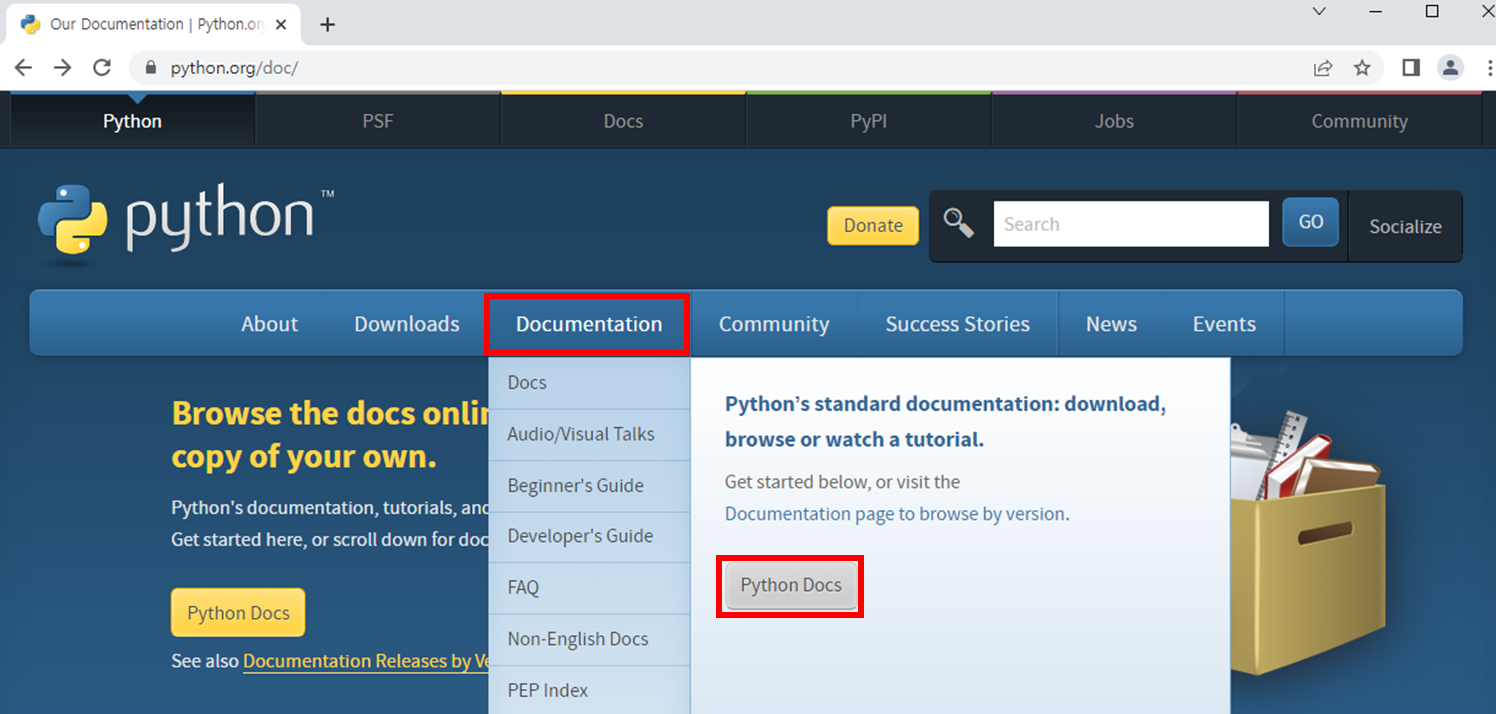The width and height of the screenshot is (1496, 714).
Task: Open the Documentation navigation menu
Action: [x=589, y=324]
